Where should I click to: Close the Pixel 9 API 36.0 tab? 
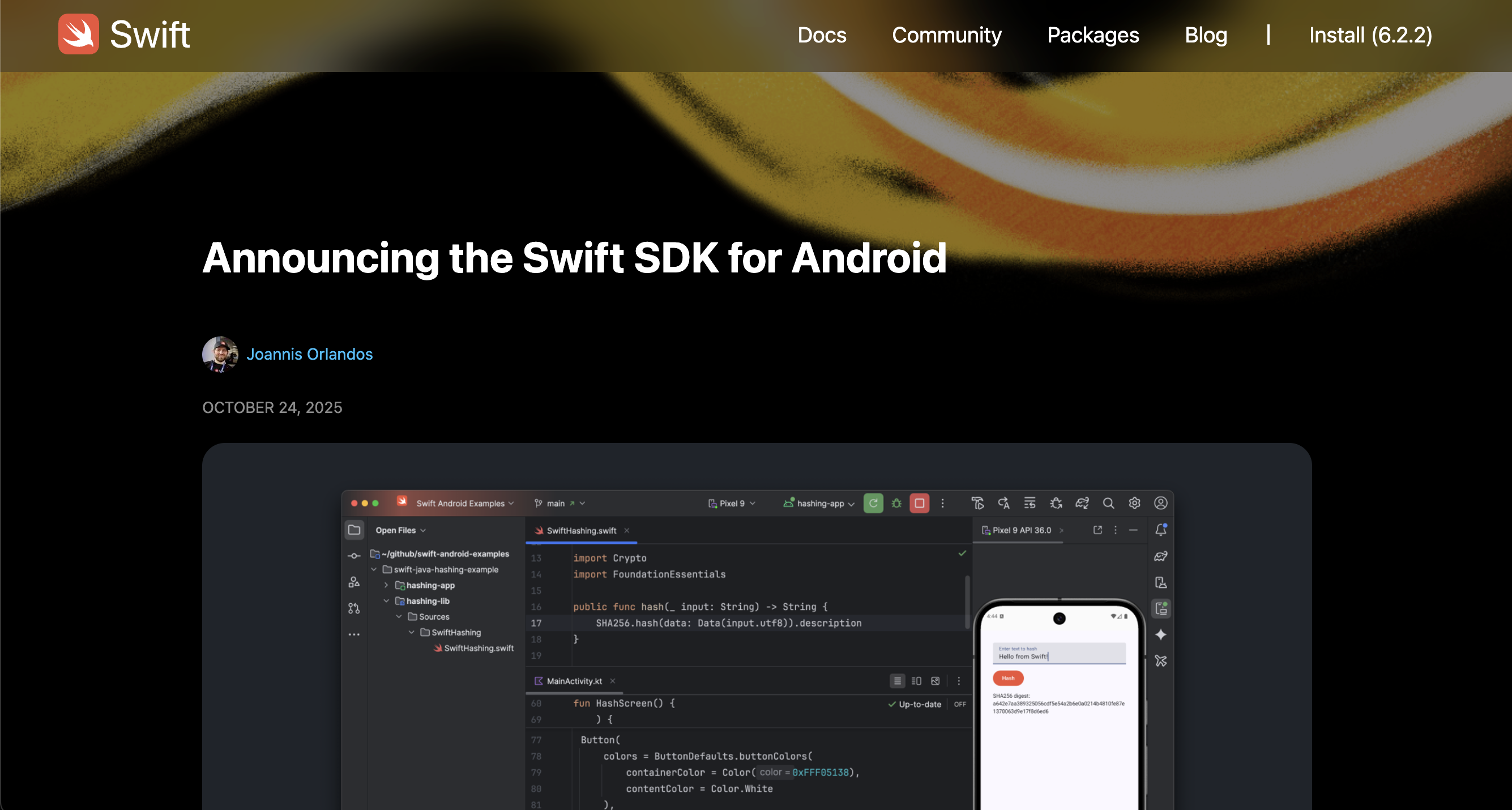tap(1061, 531)
